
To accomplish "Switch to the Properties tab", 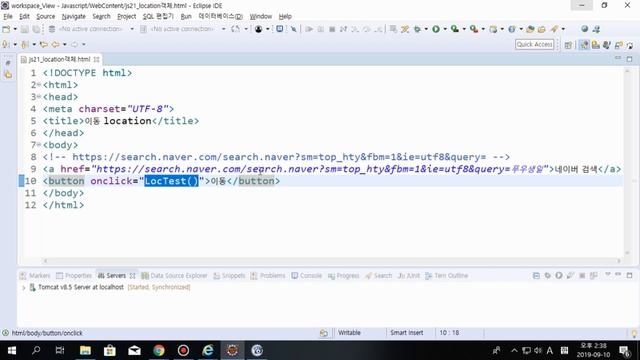I will (74, 276).
